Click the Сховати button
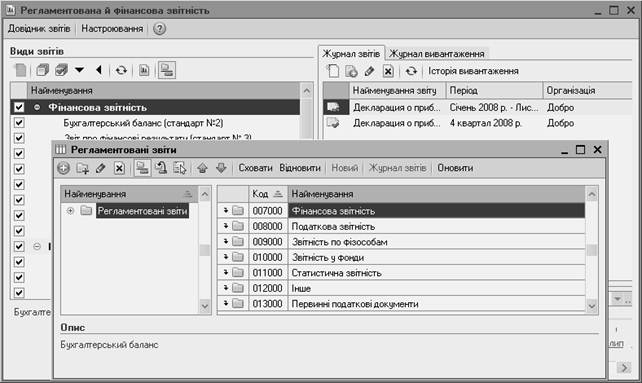The width and height of the screenshot is (642, 383). coord(255,168)
